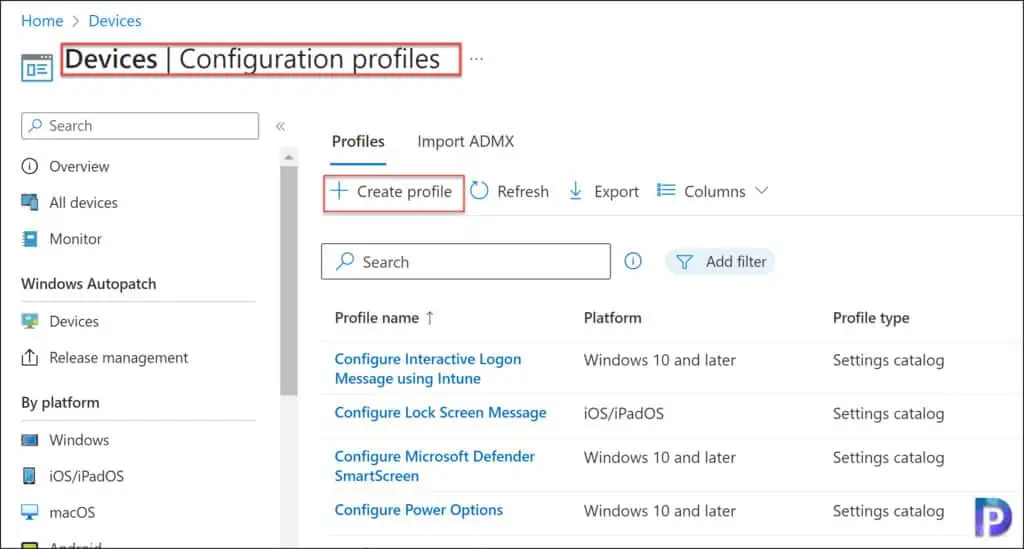This screenshot has height=549, width=1024.
Task: Click the Create profile button
Action: point(394,192)
